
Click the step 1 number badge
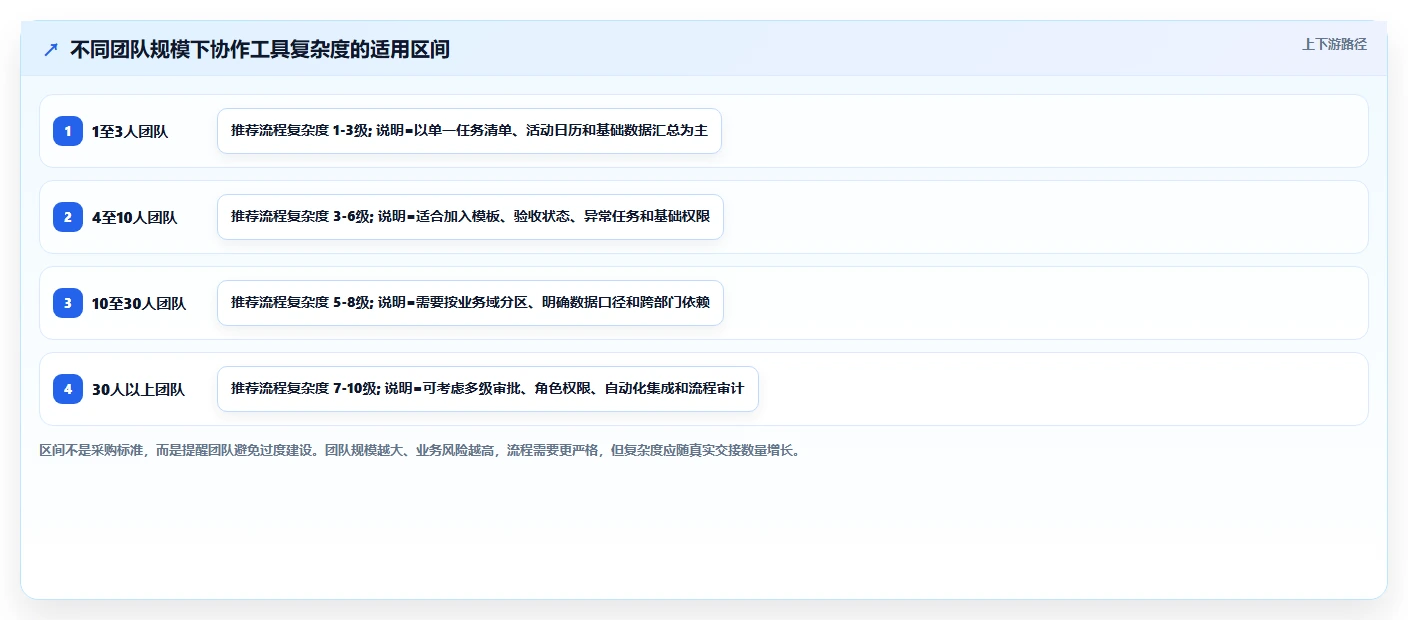coord(68,131)
